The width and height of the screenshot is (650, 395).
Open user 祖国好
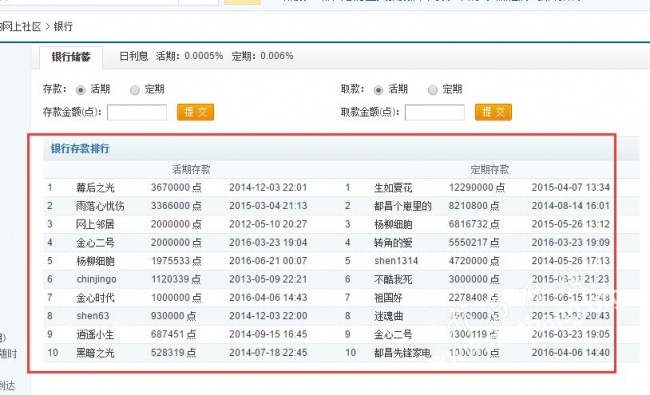388,298
